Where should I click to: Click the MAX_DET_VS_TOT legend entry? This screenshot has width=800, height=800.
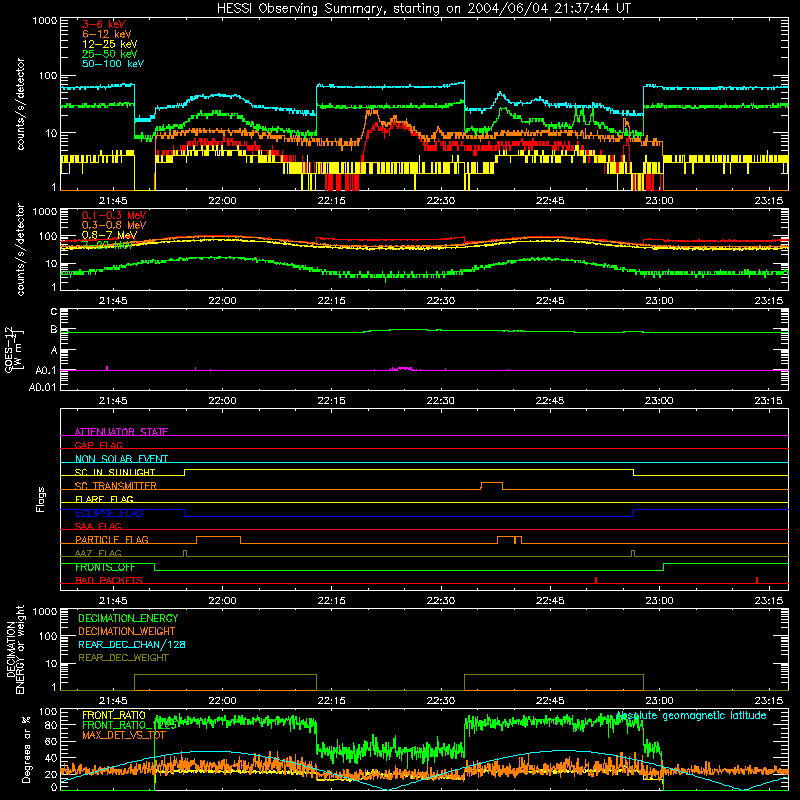point(124,735)
